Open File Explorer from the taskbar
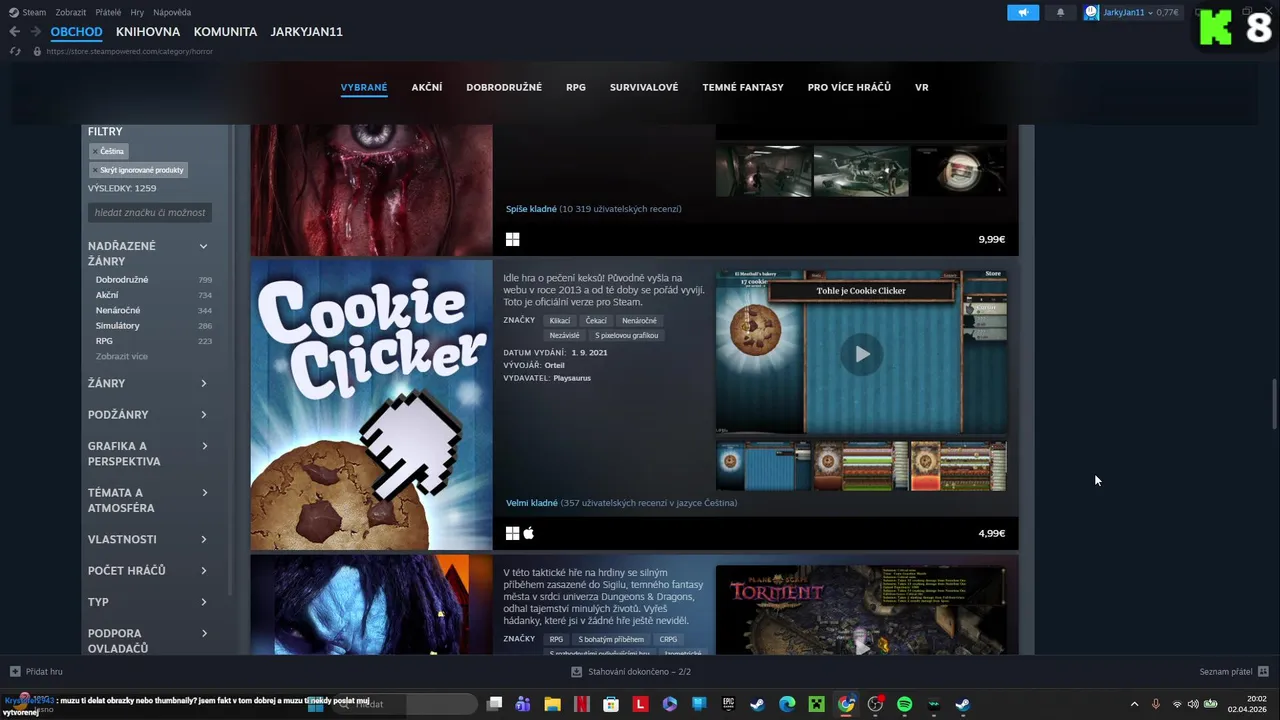The width and height of the screenshot is (1280, 720). point(552,704)
